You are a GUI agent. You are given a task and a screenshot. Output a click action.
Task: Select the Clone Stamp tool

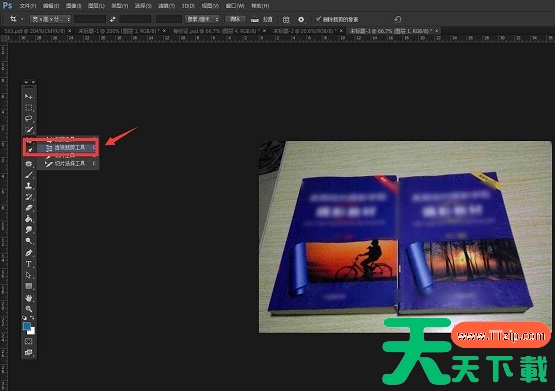tap(29, 186)
